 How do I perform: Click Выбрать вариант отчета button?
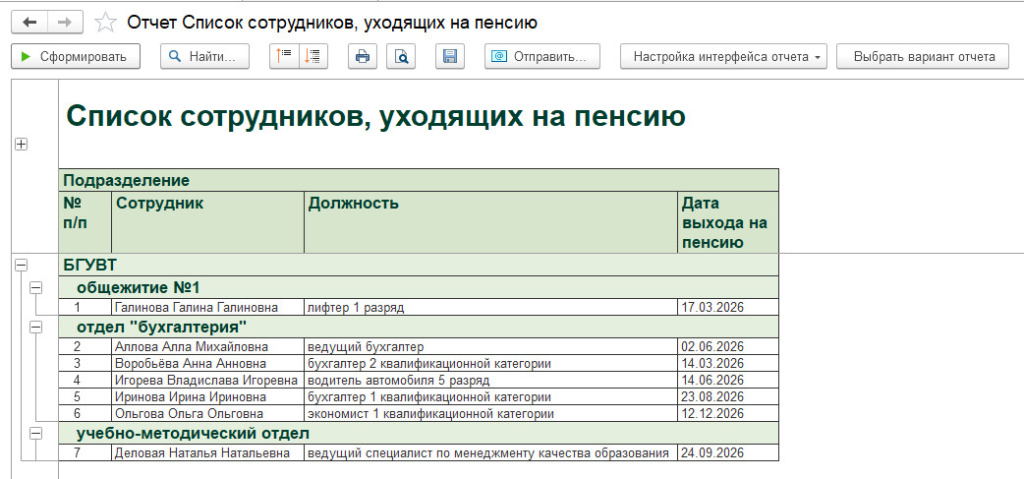(923, 57)
